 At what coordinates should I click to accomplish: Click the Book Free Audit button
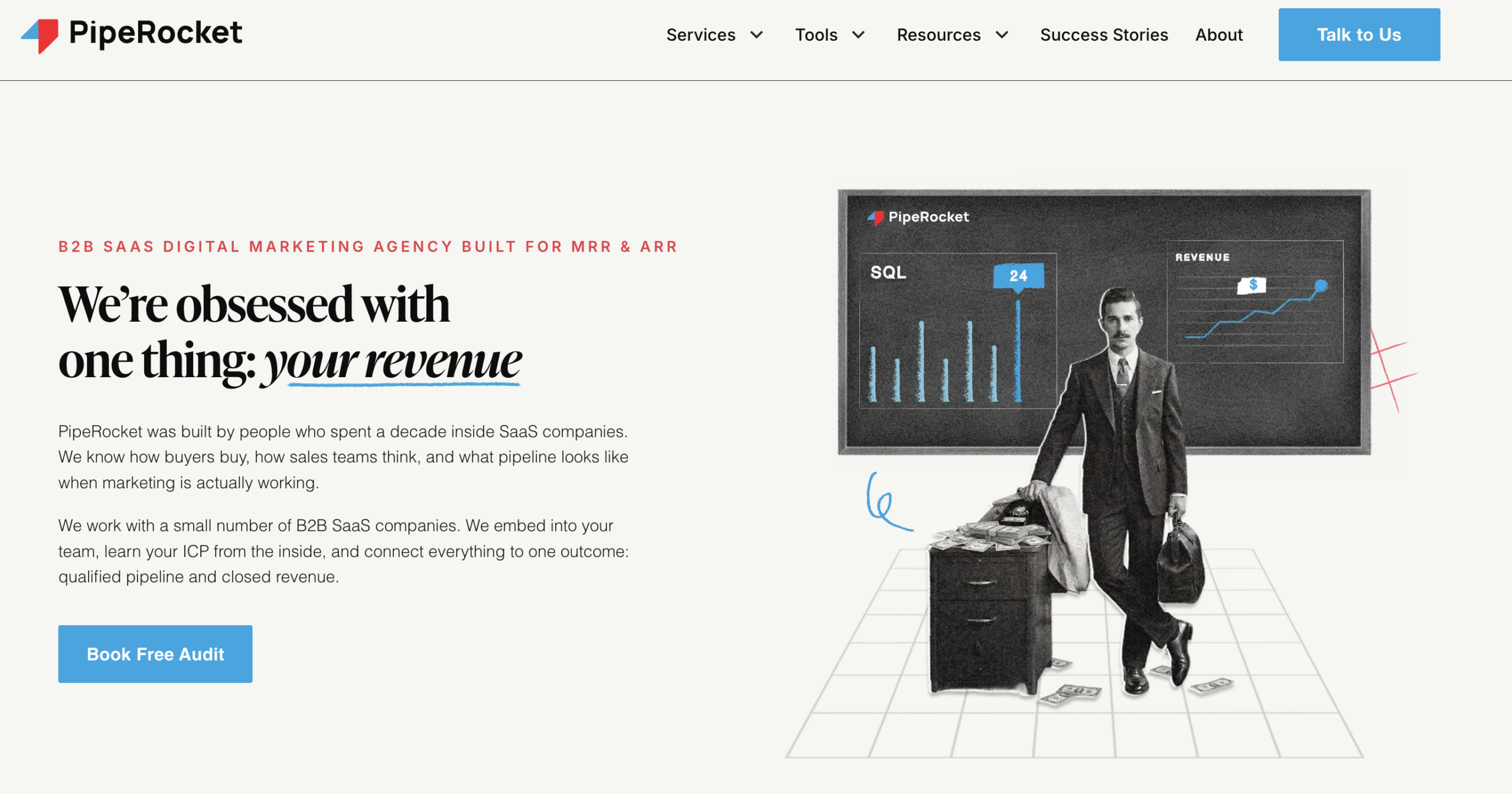[x=155, y=654]
